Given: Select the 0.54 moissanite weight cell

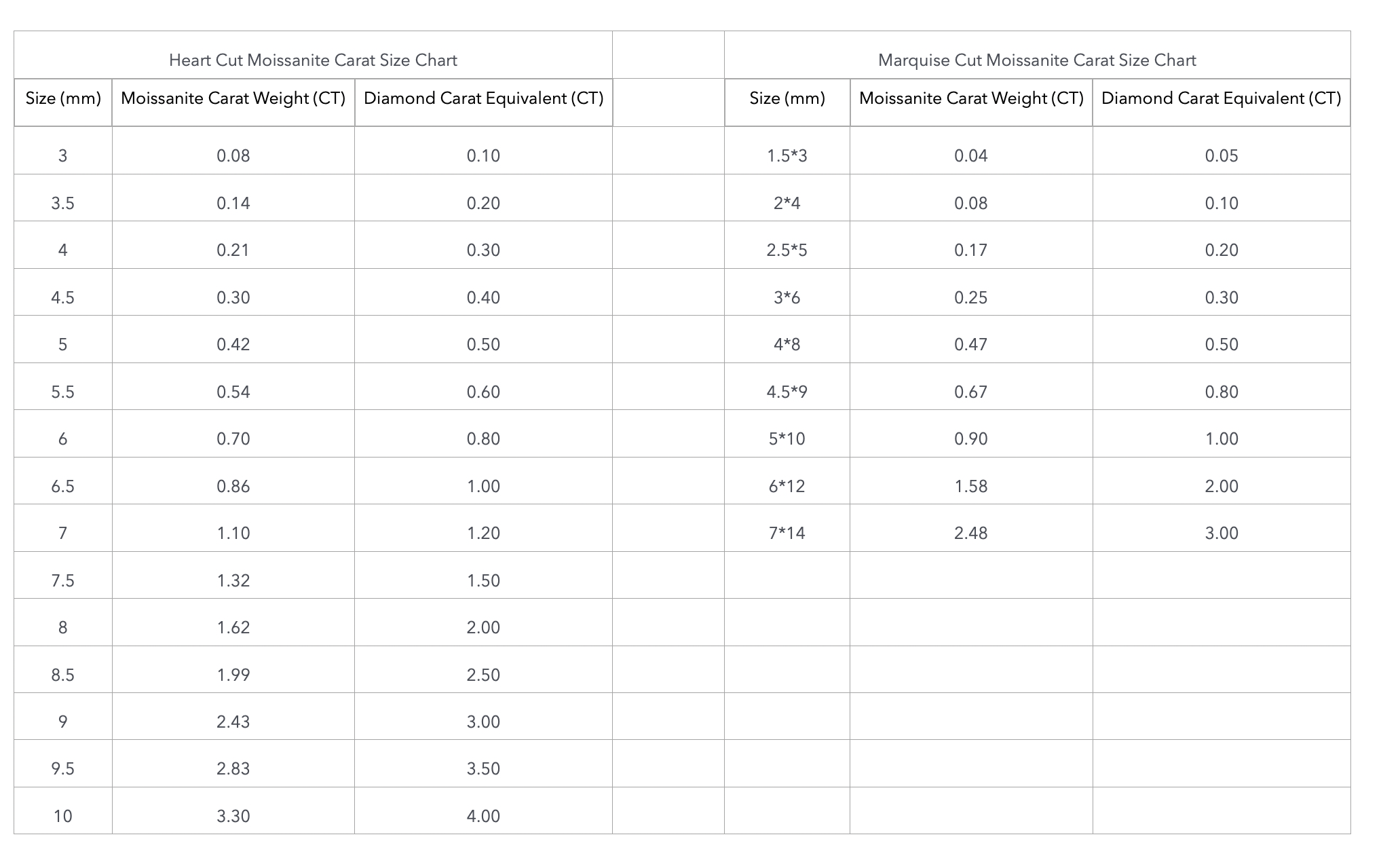Looking at the screenshot, I should (x=233, y=392).
